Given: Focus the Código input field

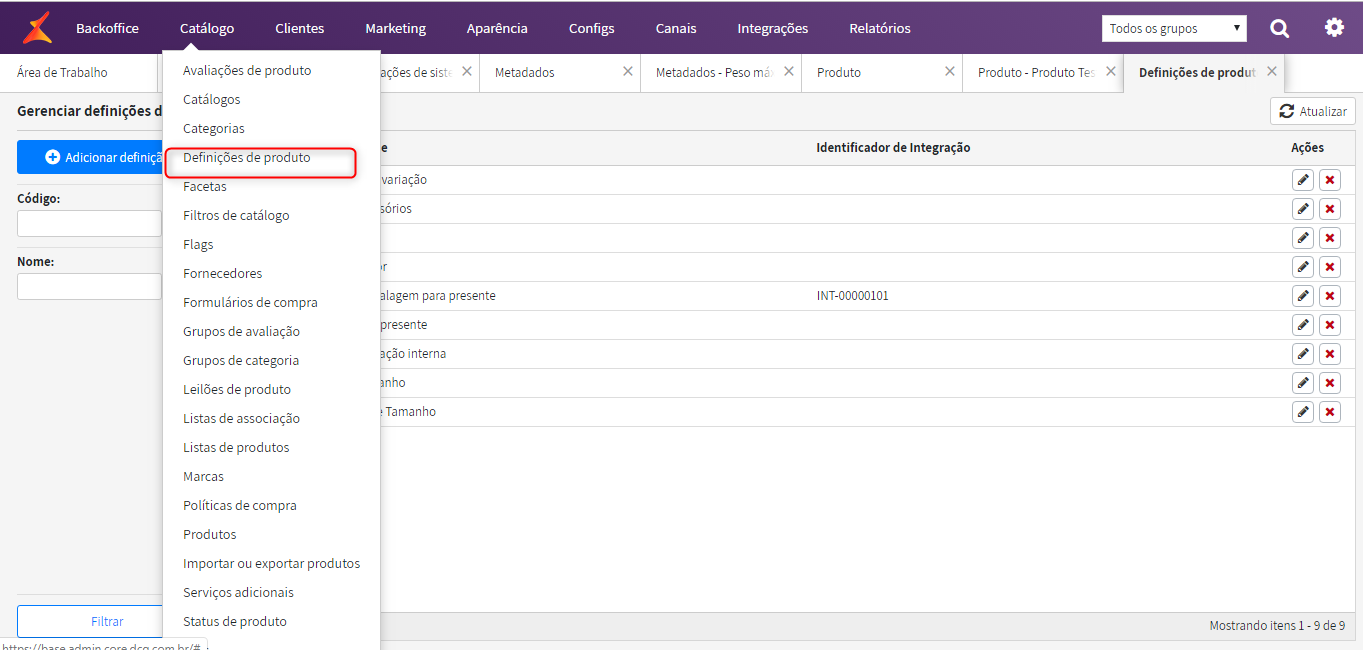Looking at the screenshot, I should (x=89, y=224).
